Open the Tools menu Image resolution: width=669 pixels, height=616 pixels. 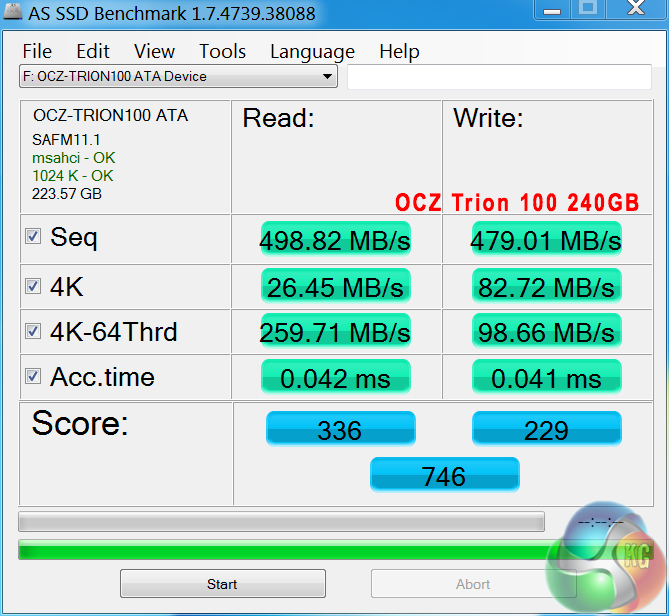point(222,52)
